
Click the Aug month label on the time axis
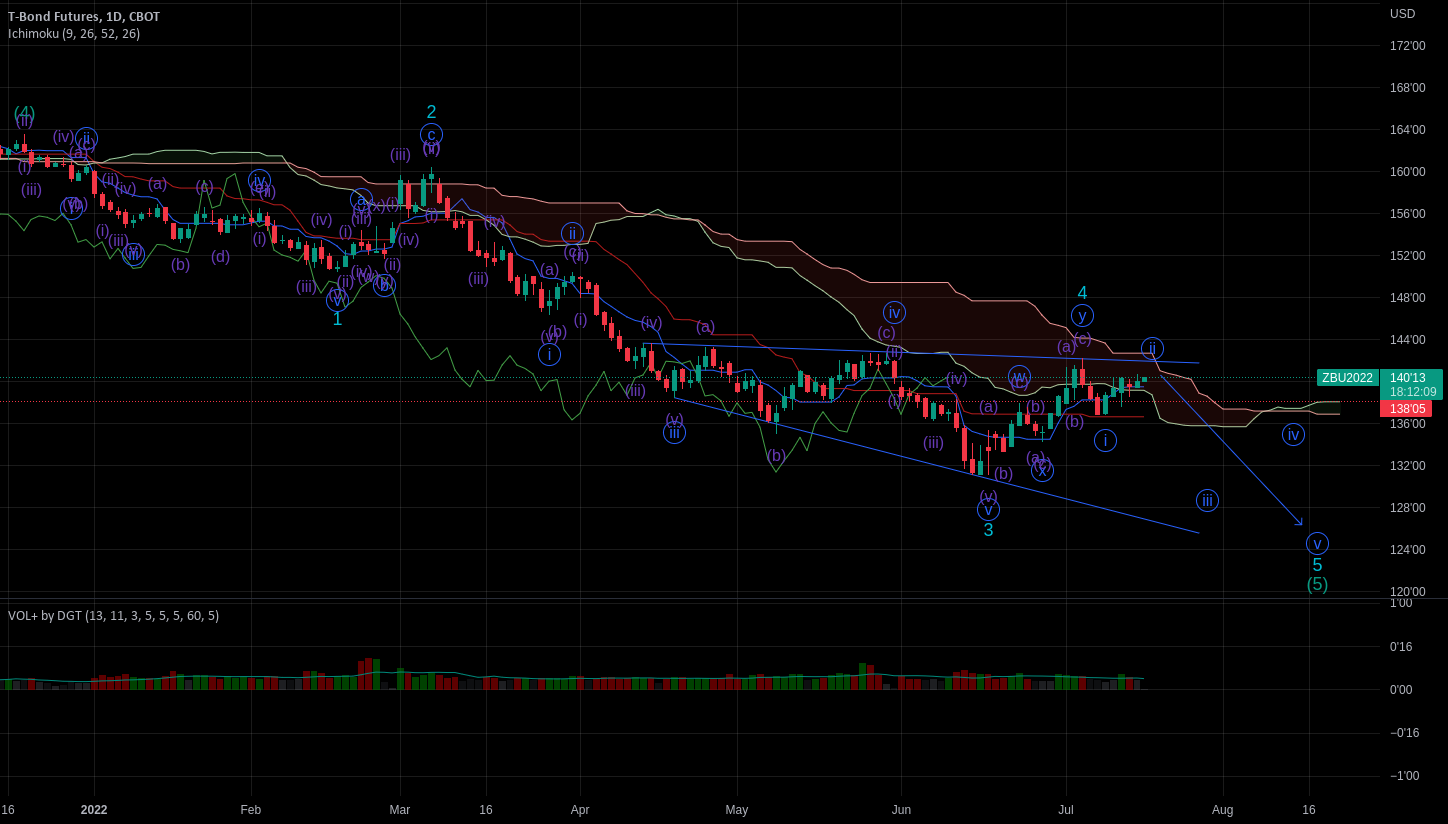coord(1222,810)
